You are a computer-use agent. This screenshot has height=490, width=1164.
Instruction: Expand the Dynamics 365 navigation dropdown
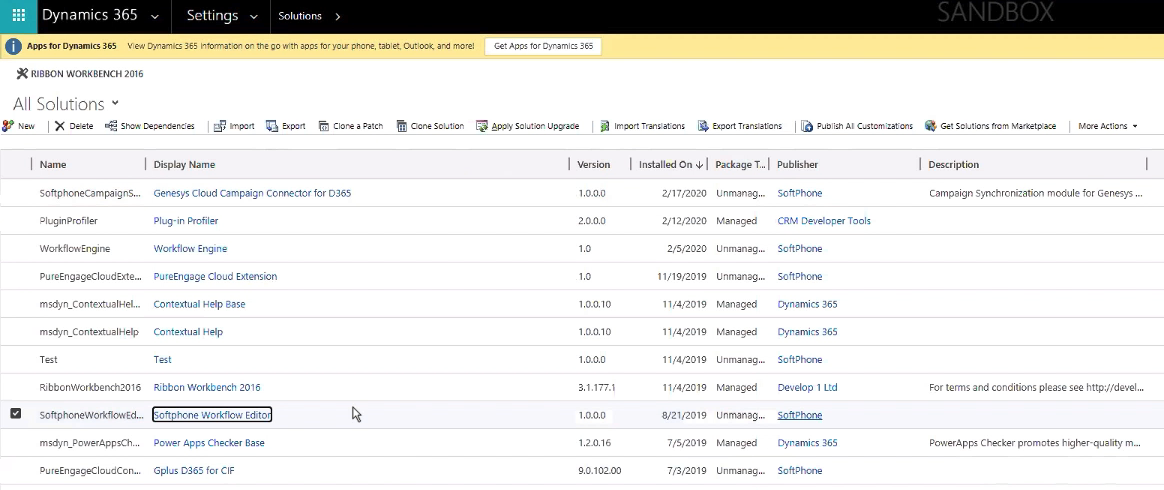tap(154, 16)
